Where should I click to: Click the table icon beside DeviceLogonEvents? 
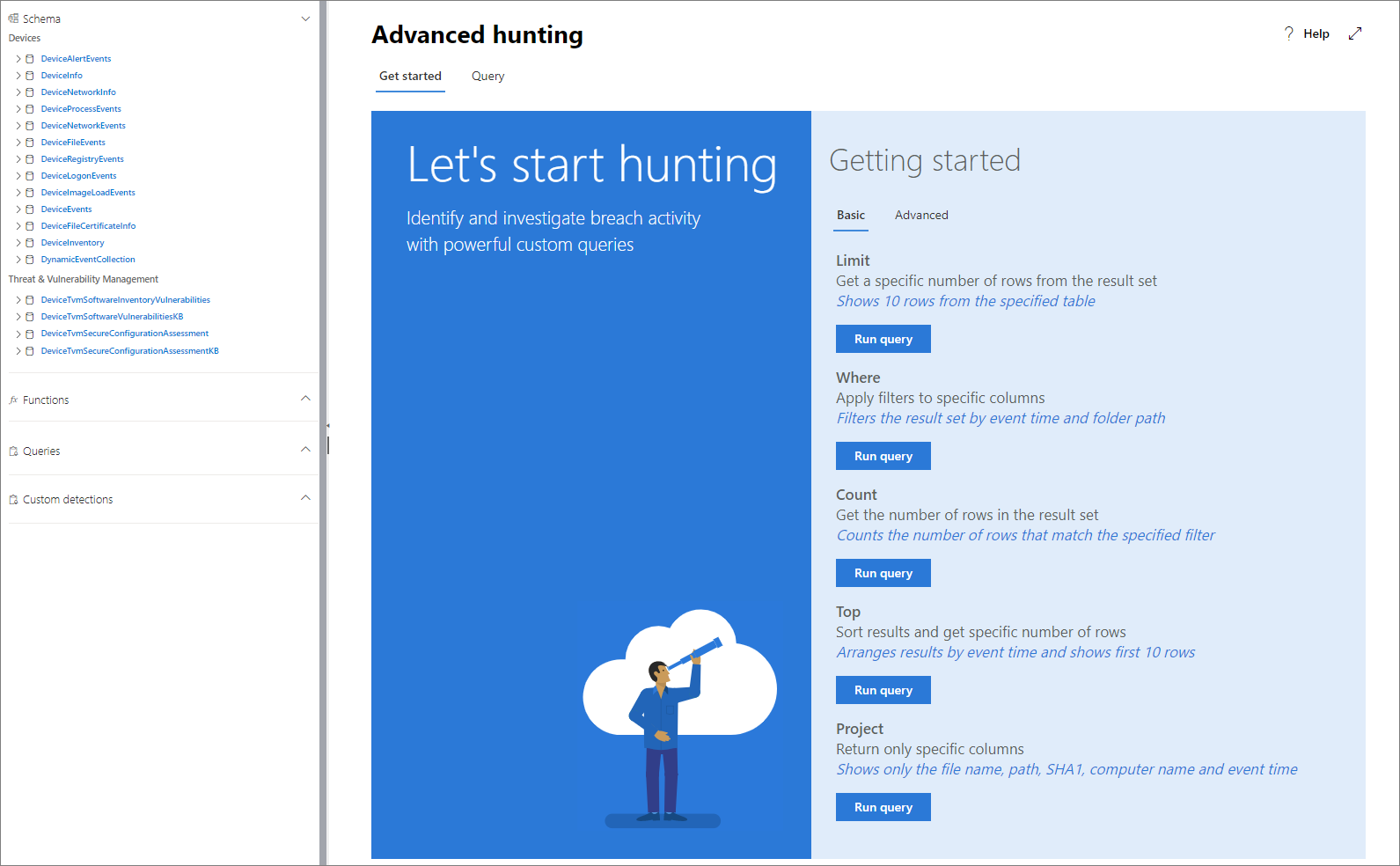[x=30, y=176]
